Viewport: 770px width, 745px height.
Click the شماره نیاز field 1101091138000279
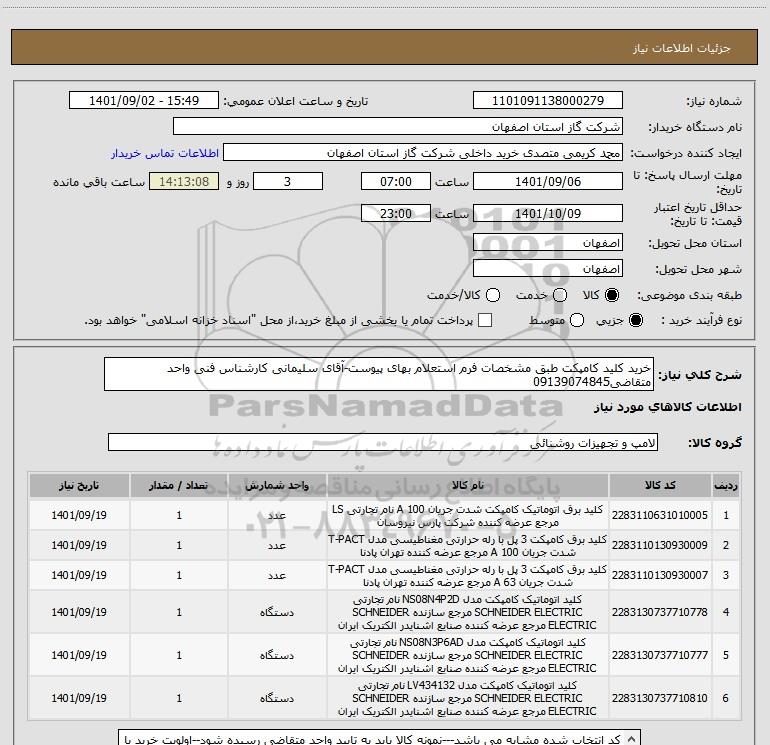[548, 101]
